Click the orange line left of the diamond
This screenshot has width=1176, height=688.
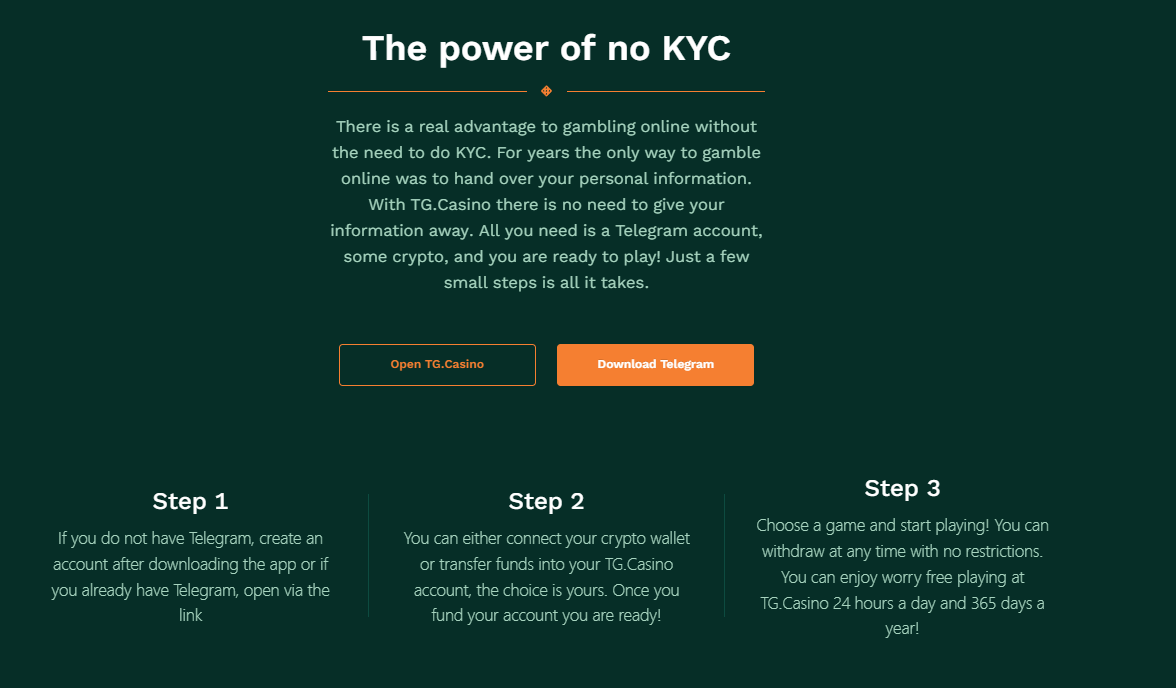pos(428,92)
